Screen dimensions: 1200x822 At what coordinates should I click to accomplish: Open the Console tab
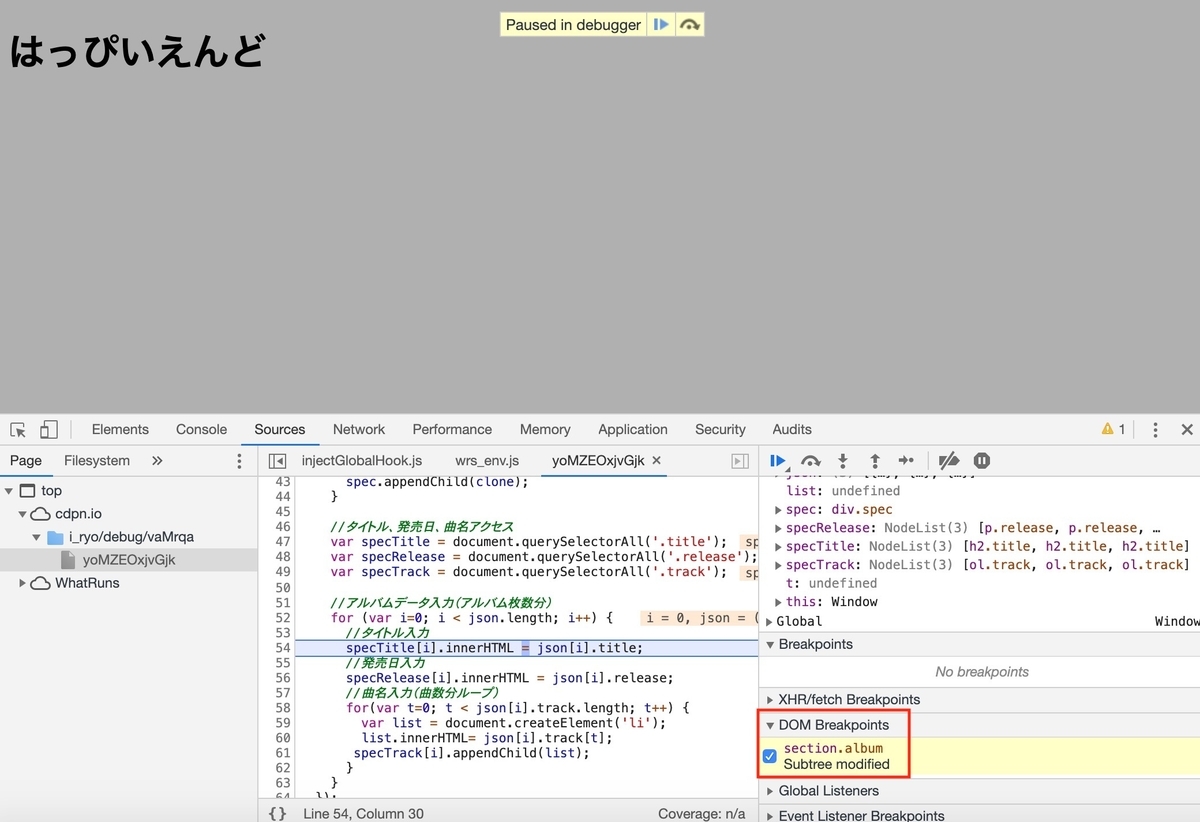click(202, 429)
